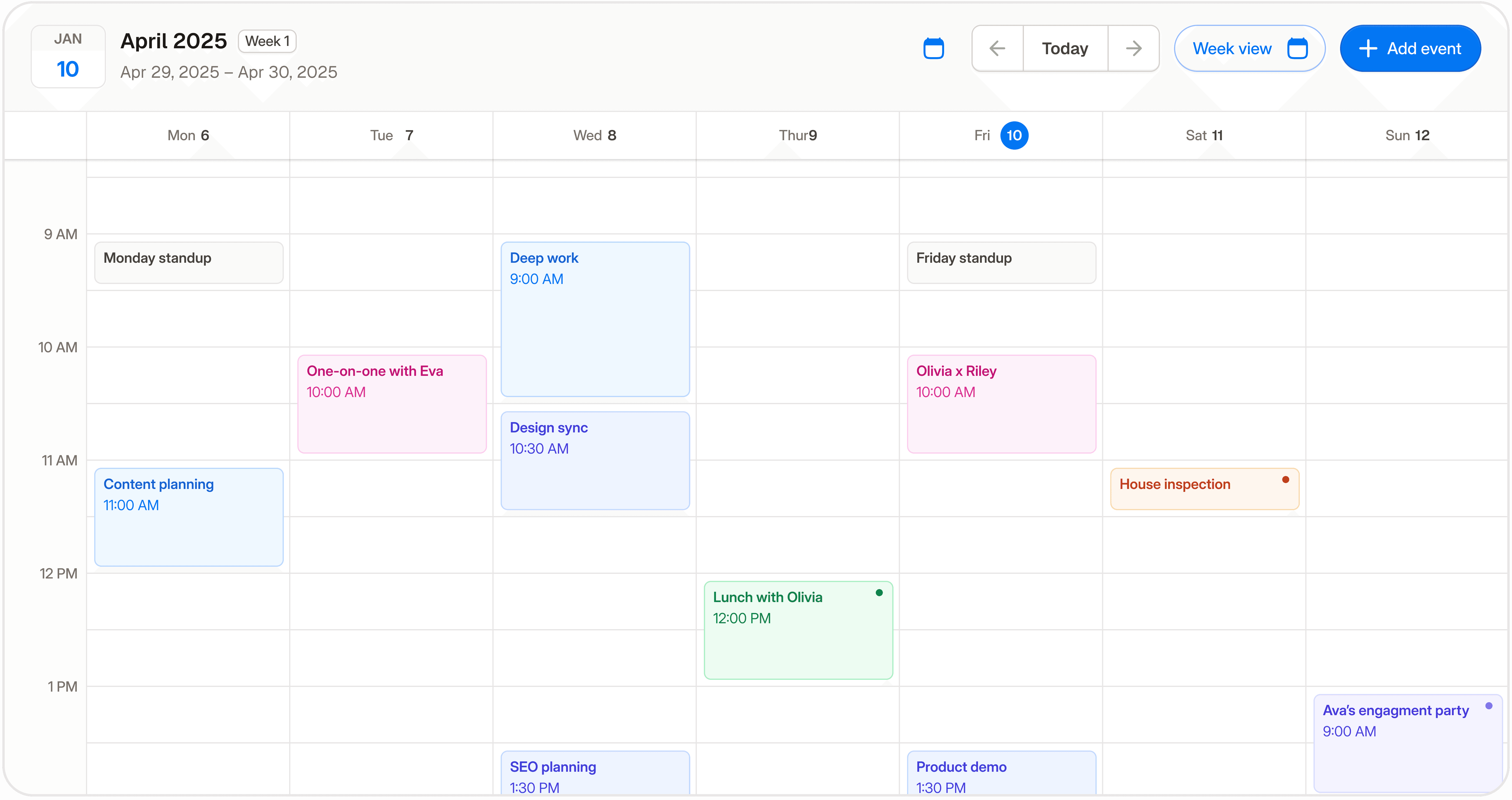1512x800 pixels.
Task: Click the Friday standup event
Action: coord(1001,262)
